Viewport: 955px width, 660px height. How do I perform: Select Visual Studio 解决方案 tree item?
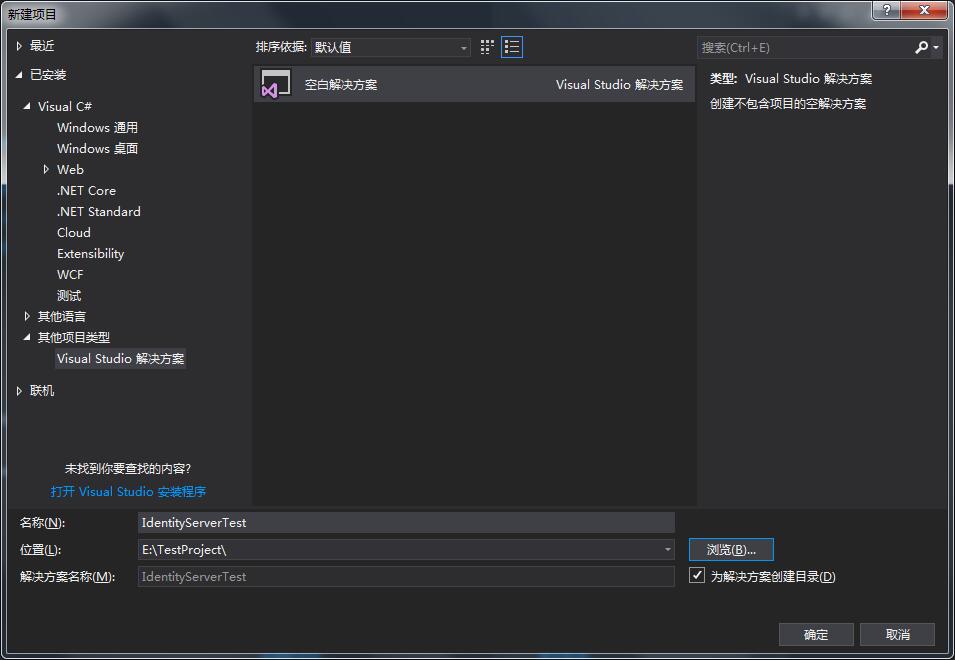[x=121, y=359]
